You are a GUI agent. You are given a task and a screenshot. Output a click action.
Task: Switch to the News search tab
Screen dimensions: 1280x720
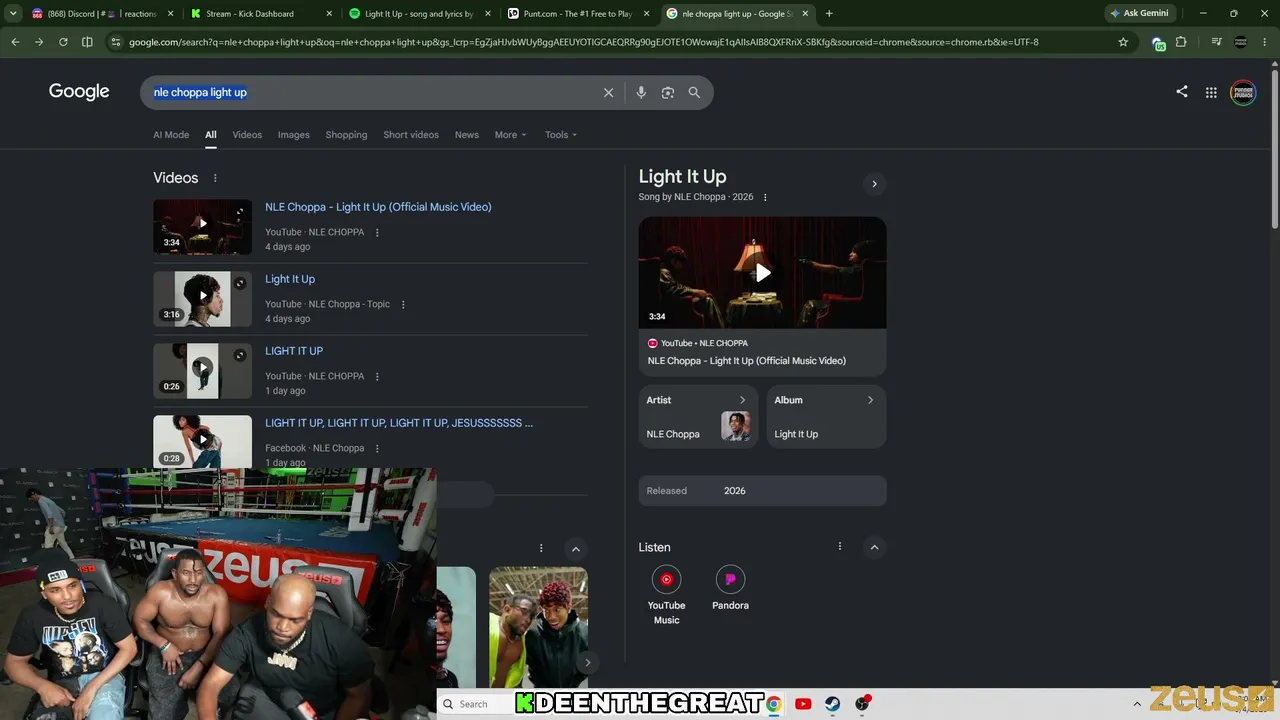pyautogui.click(x=467, y=135)
